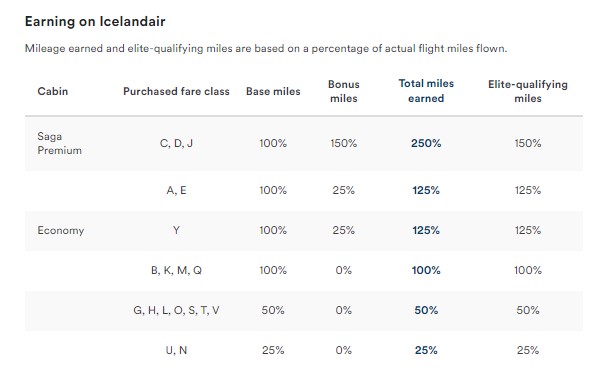Click the Bonus miles column header
The height and width of the screenshot is (383, 605).
343,91
